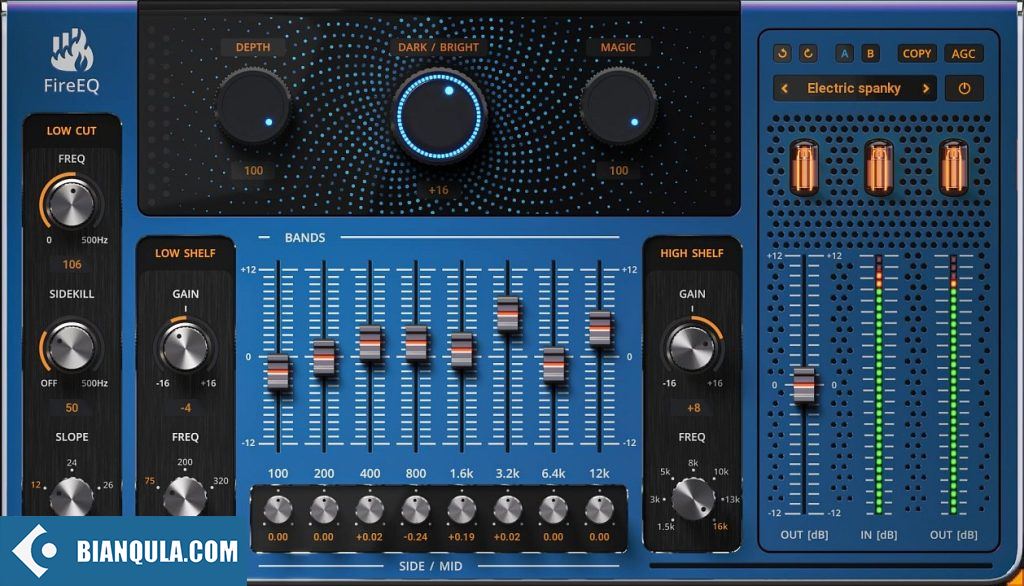Click the 12k side/mid knob
This screenshot has height=586, width=1024.
599,510
